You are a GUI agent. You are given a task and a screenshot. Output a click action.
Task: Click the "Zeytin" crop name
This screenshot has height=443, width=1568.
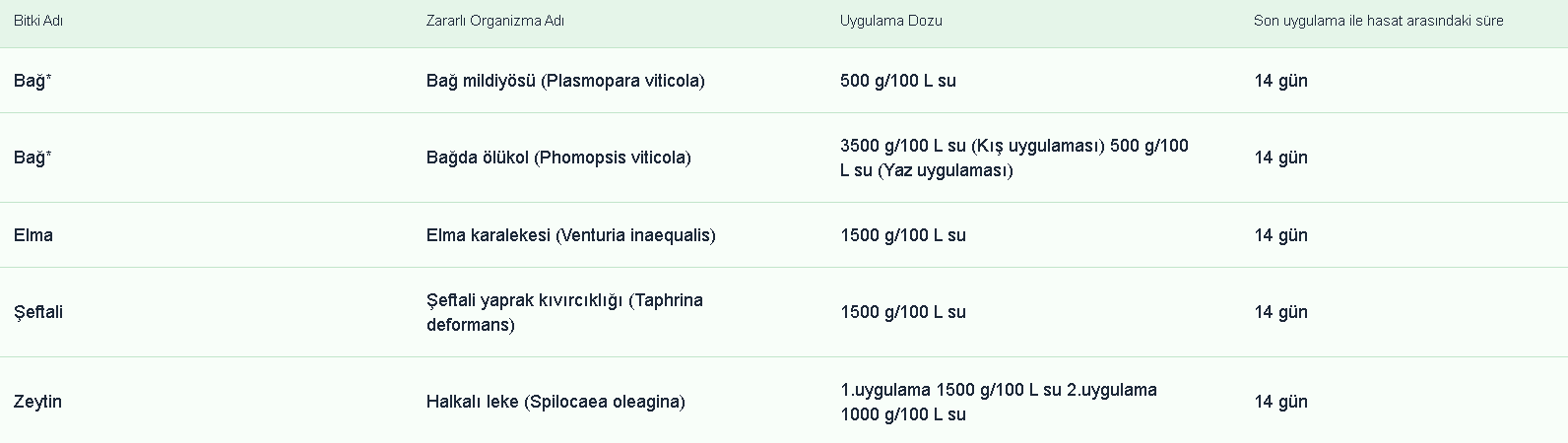coord(37,402)
